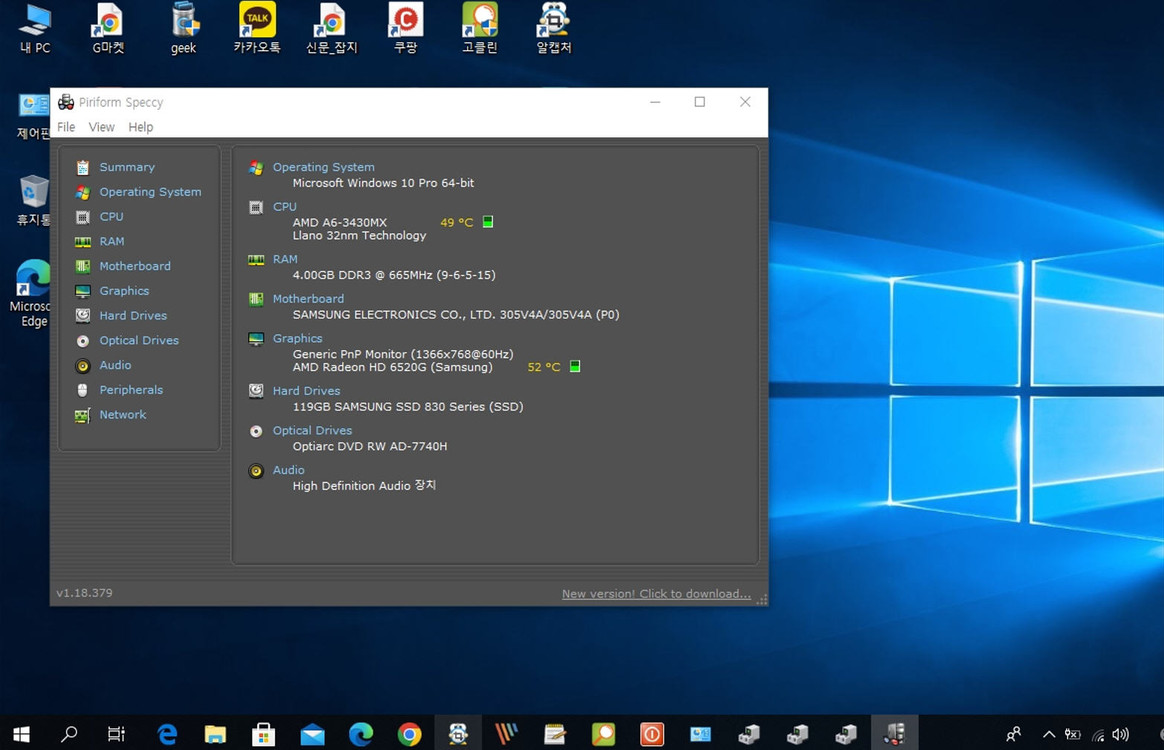
Task: Click the Hard Drives icon in sidebar
Action: [x=82, y=316]
